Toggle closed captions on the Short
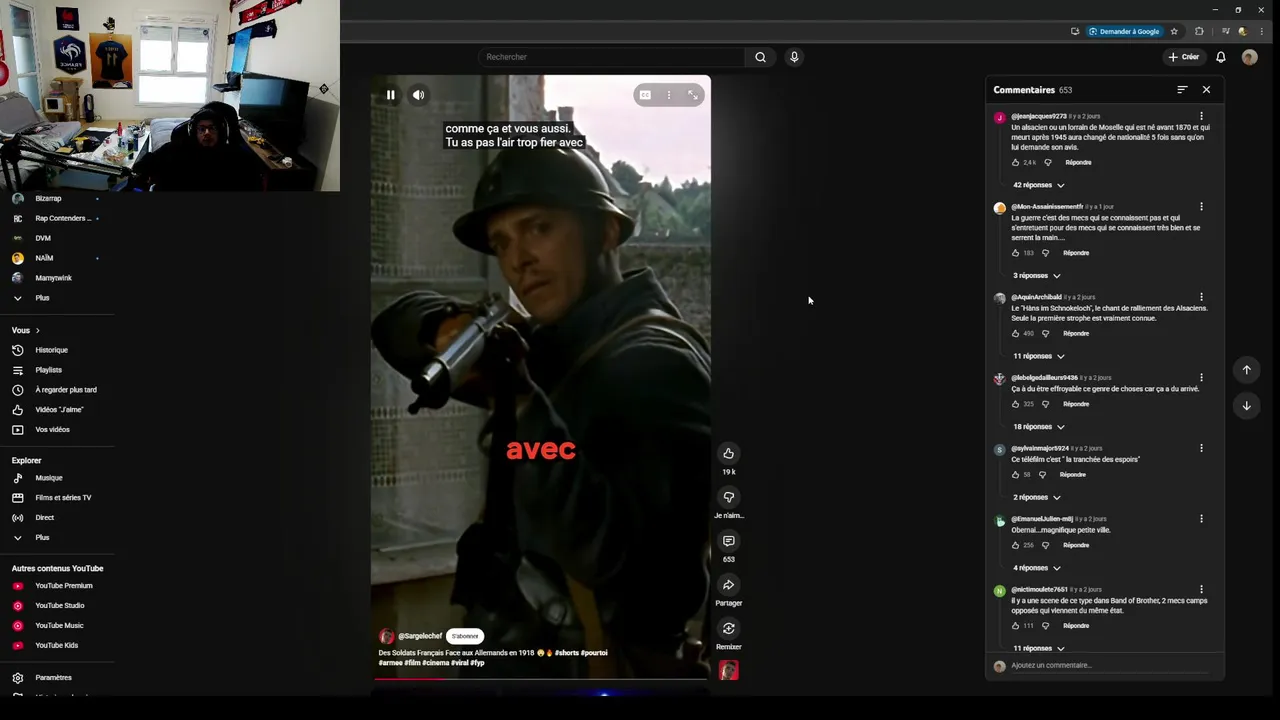The image size is (1280, 720). pyautogui.click(x=645, y=95)
